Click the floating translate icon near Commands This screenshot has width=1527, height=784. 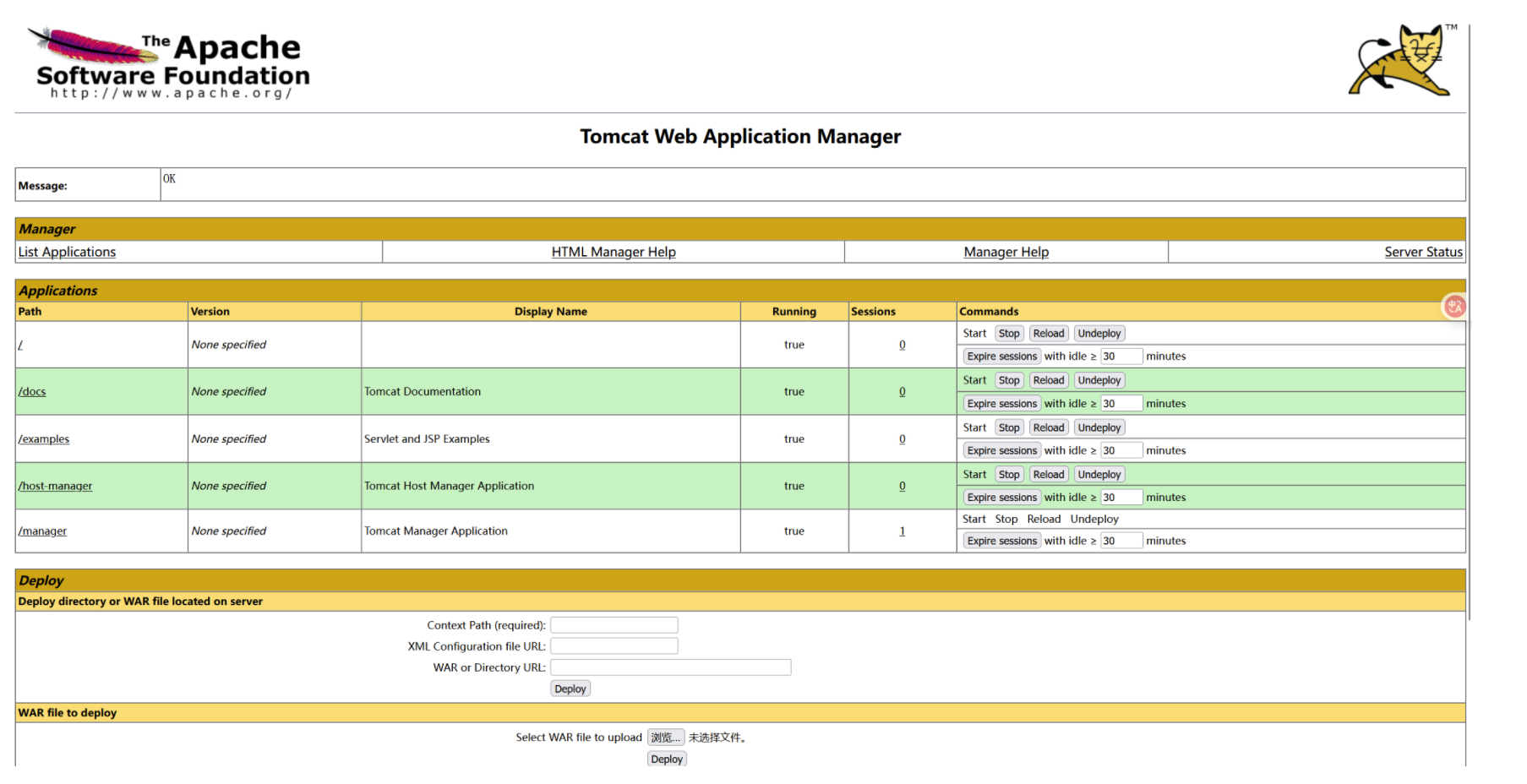point(1453,307)
